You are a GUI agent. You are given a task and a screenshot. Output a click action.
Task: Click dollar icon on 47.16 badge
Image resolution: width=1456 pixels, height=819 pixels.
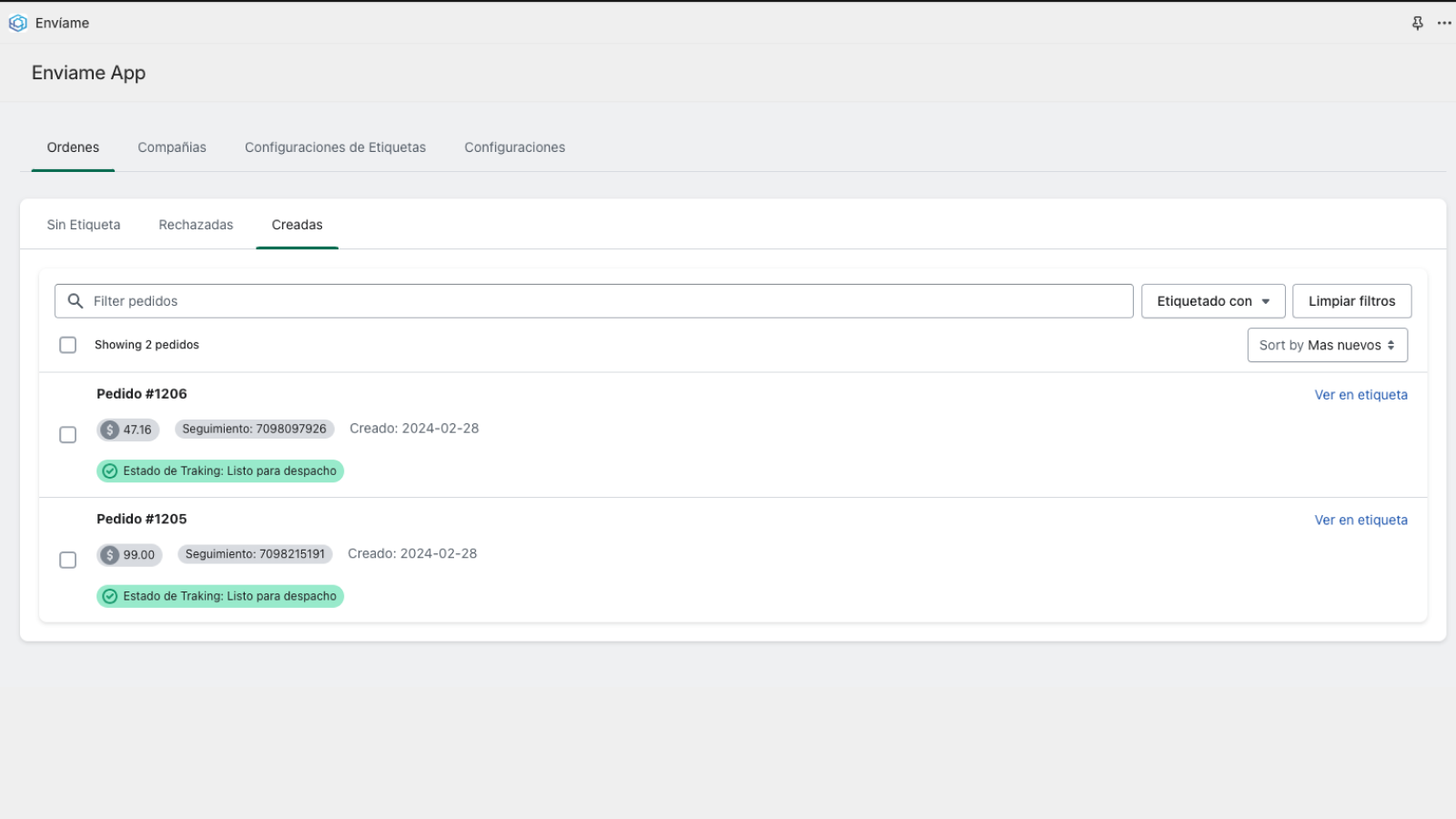110,430
